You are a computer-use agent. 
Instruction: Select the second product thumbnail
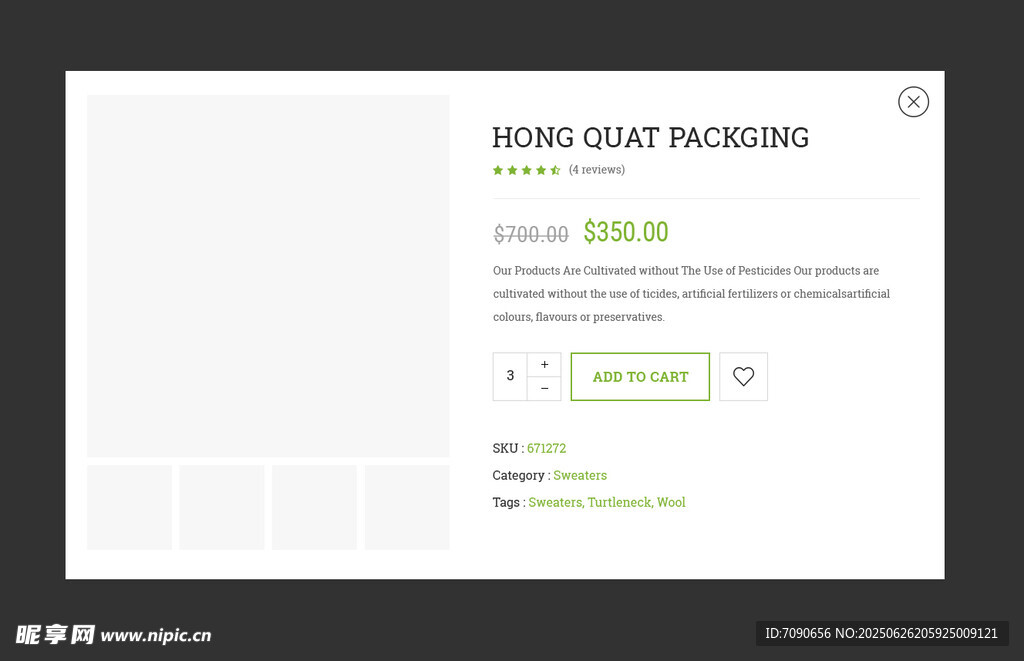coord(222,507)
